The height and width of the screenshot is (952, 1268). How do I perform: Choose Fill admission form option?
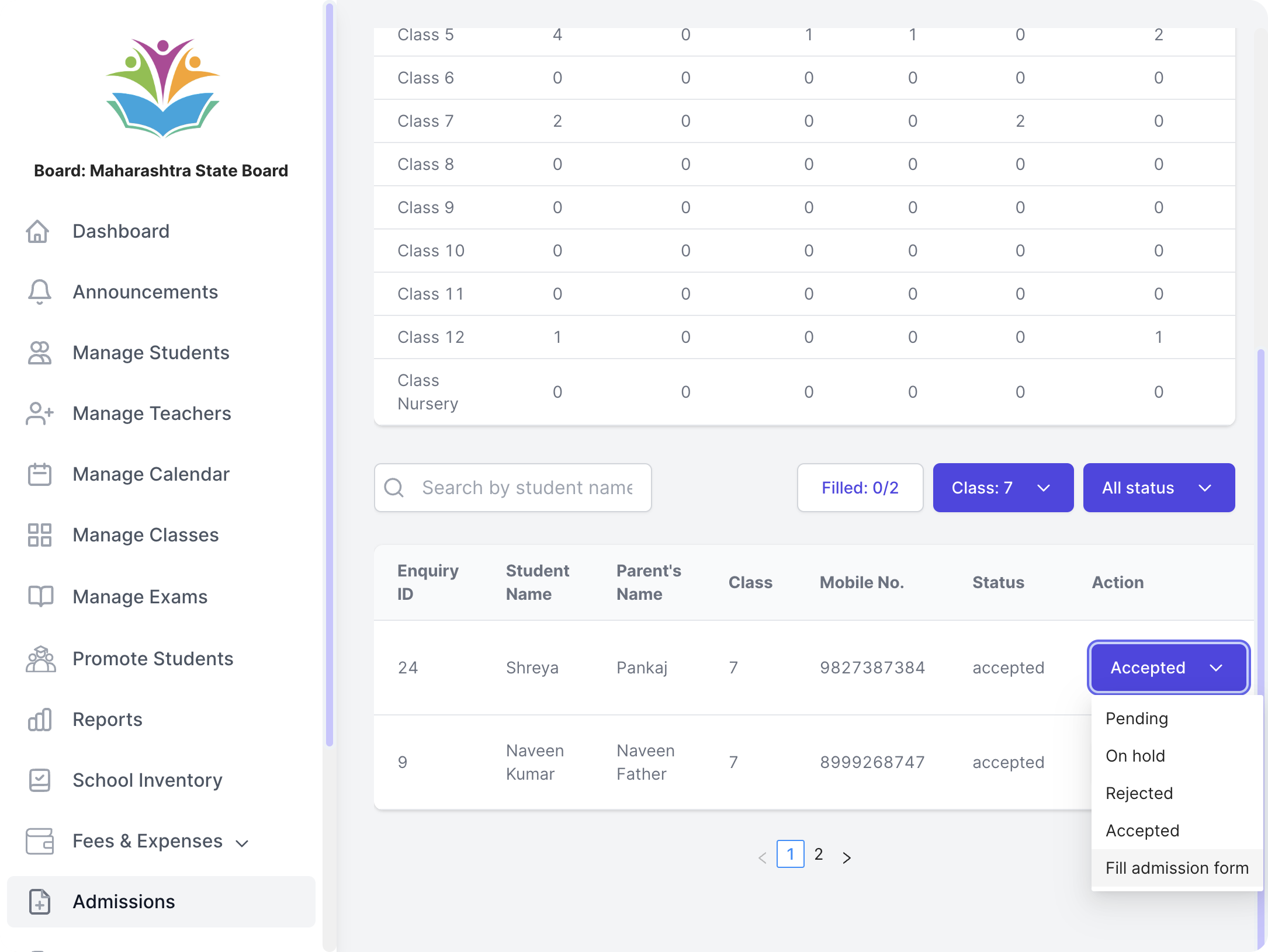(x=1177, y=868)
